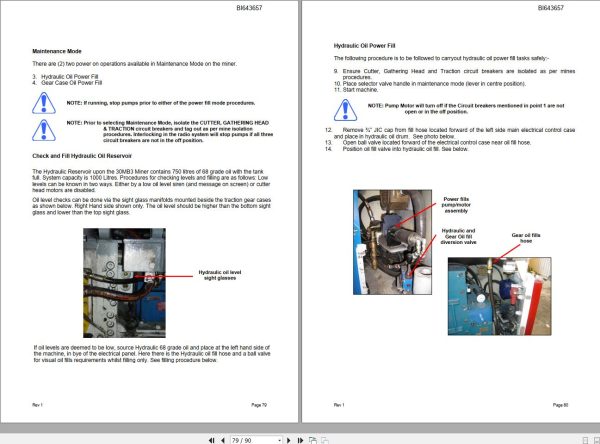Image resolution: width=600 pixels, height=444 pixels.
Task: Select single page layout icon at bottom right
Action: click(585, 441)
